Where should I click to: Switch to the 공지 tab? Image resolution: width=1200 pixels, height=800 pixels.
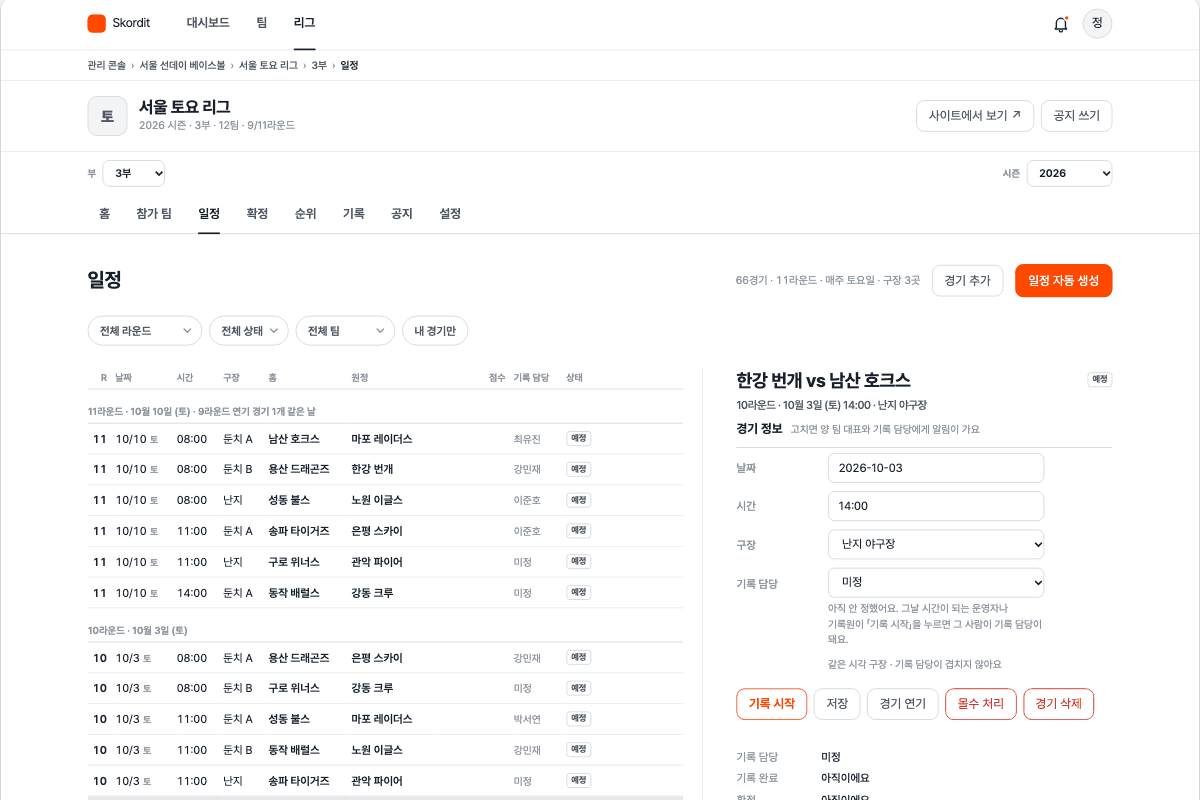tap(402, 214)
